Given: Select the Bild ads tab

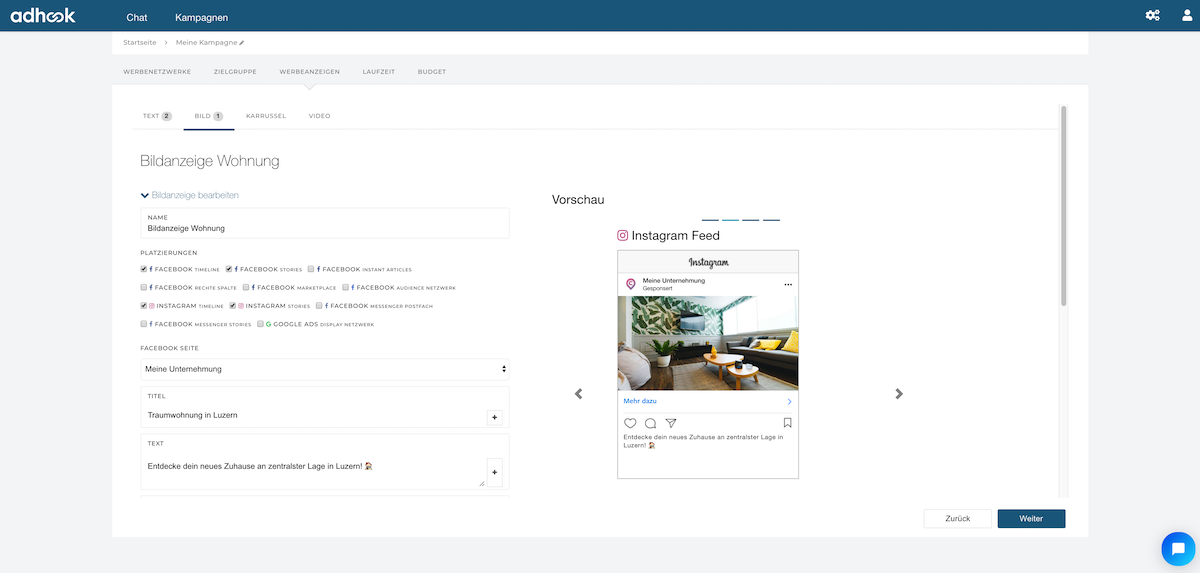Looking at the screenshot, I should pyautogui.click(x=208, y=116).
